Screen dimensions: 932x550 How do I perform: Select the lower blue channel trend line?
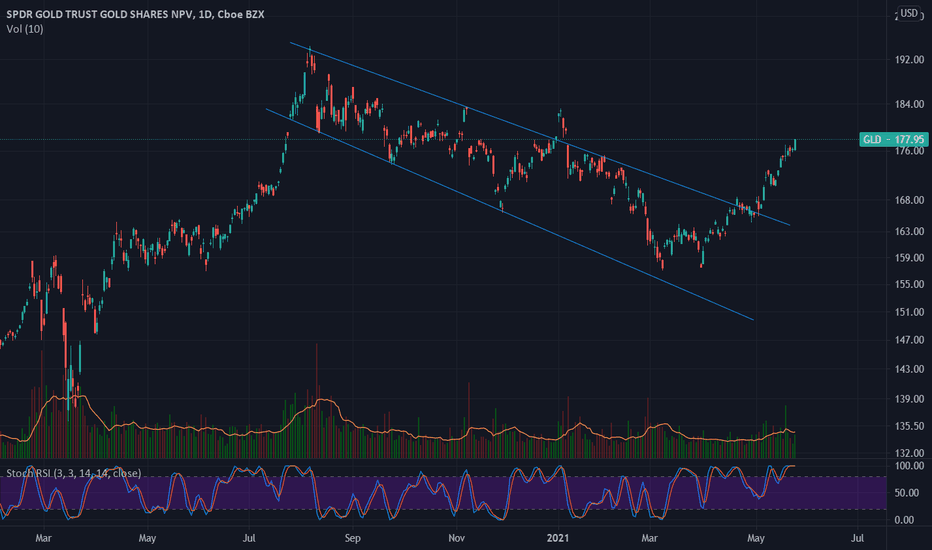tap(509, 215)
